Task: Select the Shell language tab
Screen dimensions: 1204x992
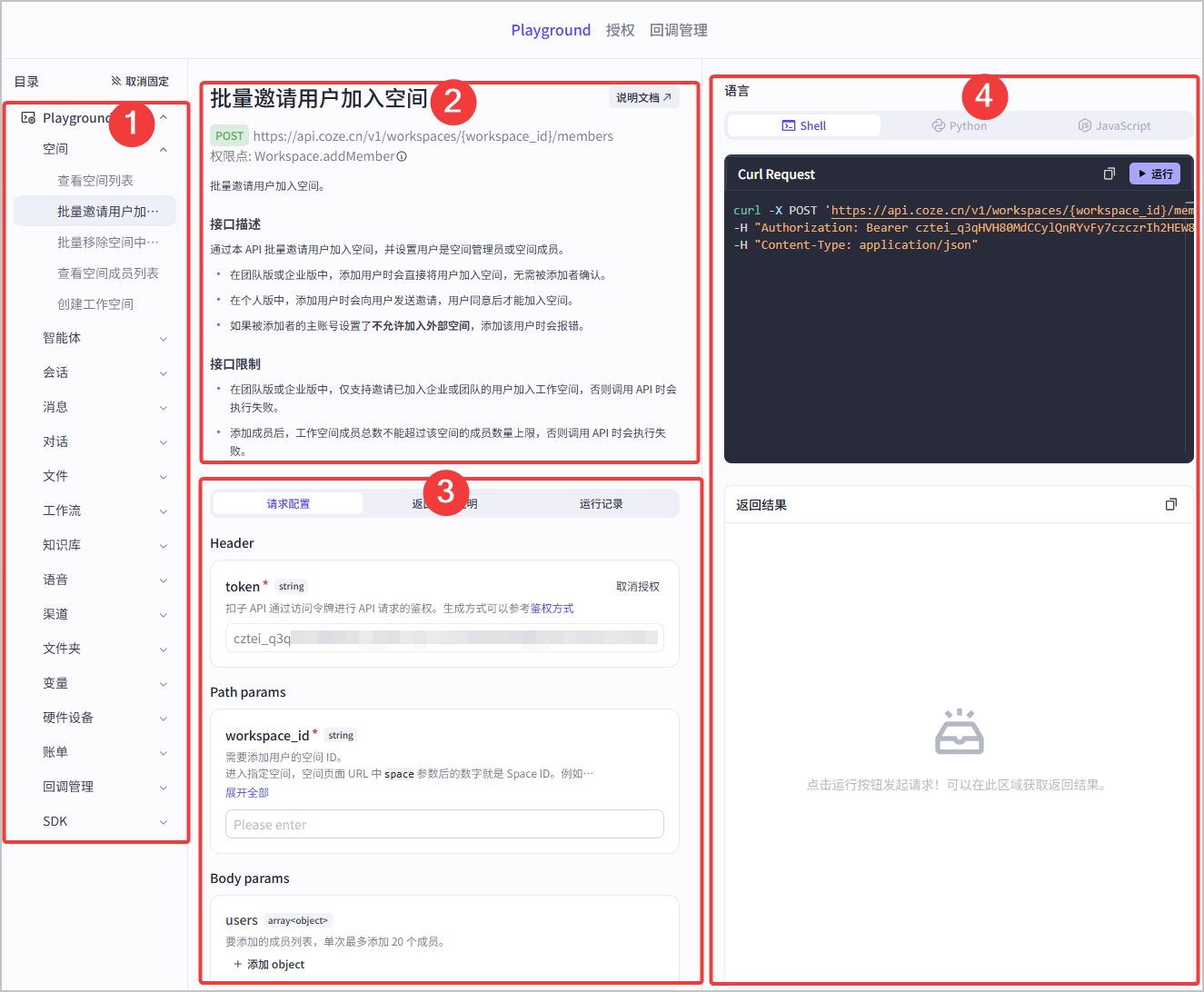Action: pyautogui.click(x=804, y=125)
